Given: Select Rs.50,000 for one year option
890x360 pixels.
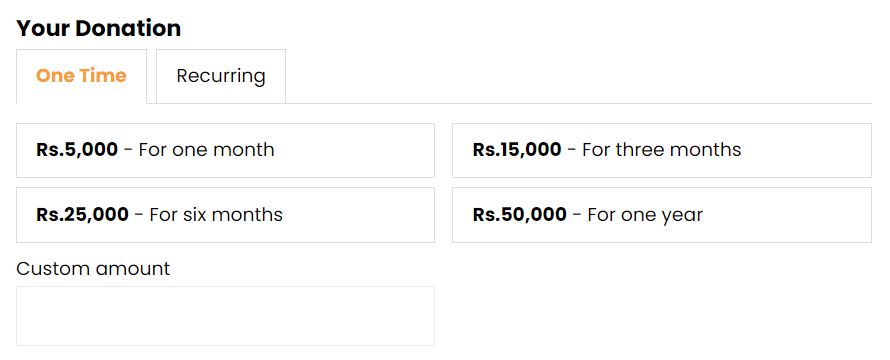Looking at the screenshot, I should click(x=662, y=215).
